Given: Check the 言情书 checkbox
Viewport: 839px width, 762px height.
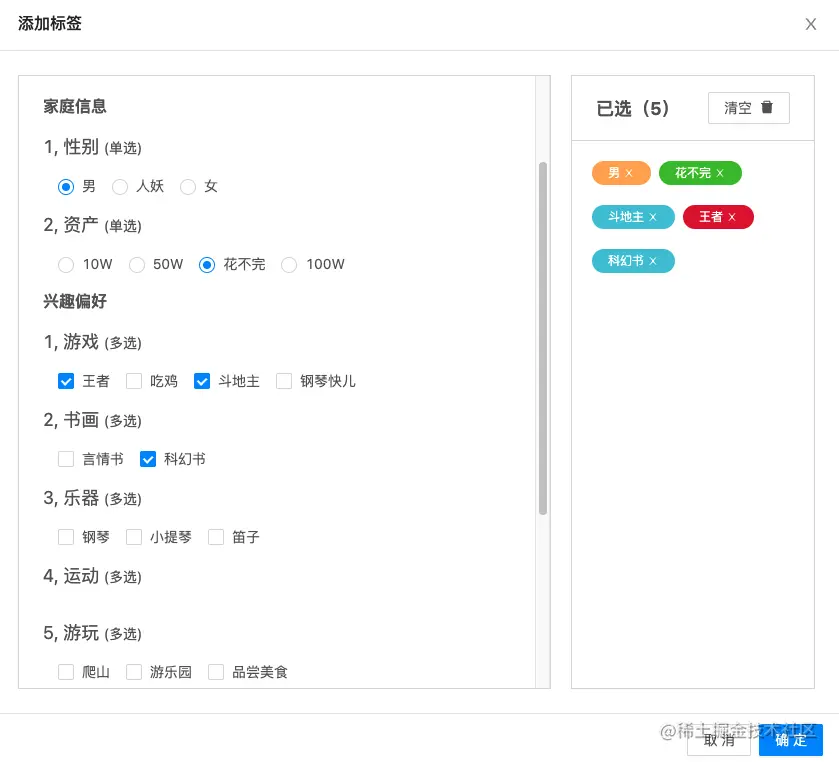Looking at the screenshot, I should coord(66,459).
